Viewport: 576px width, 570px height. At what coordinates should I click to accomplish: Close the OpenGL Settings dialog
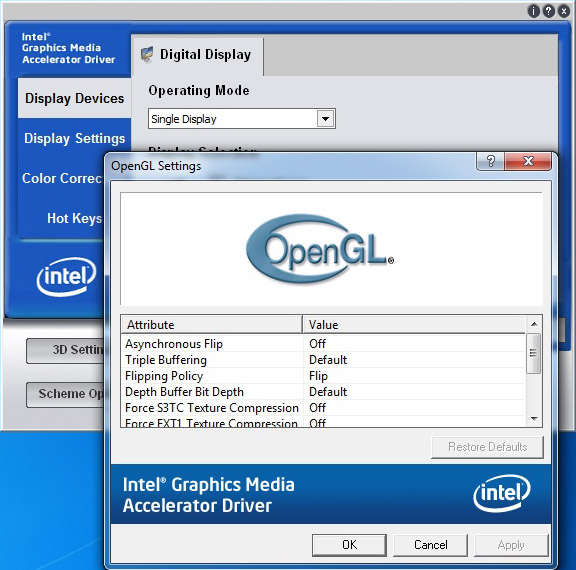(528, 161)
